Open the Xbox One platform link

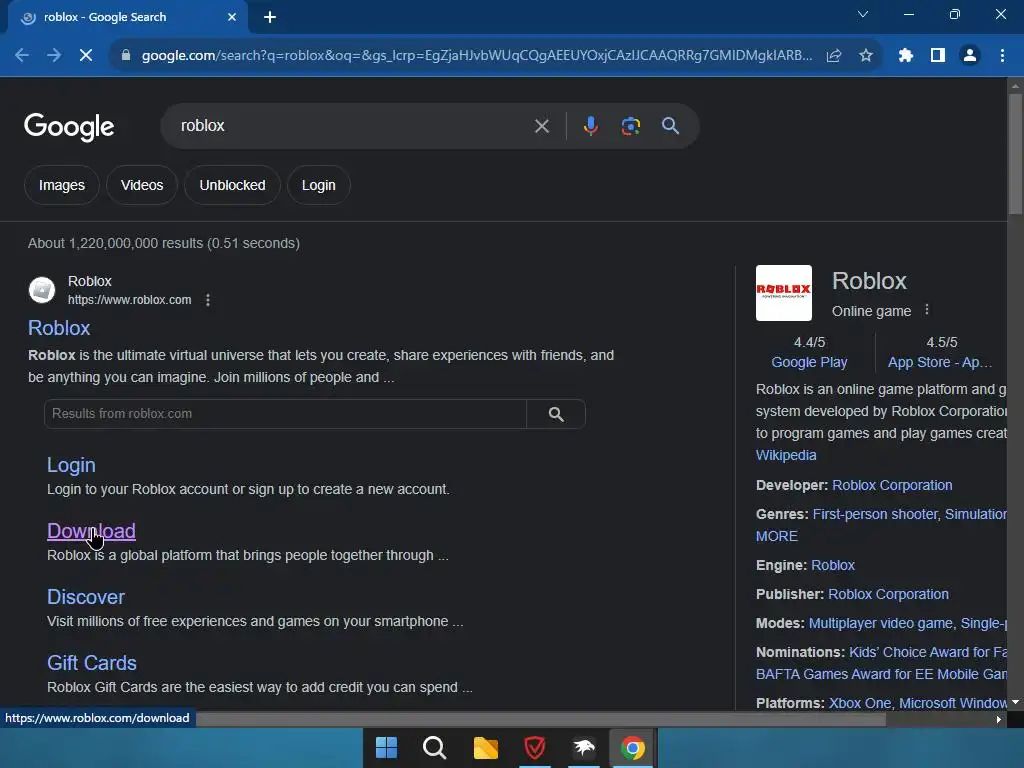[x=859, y=703]
